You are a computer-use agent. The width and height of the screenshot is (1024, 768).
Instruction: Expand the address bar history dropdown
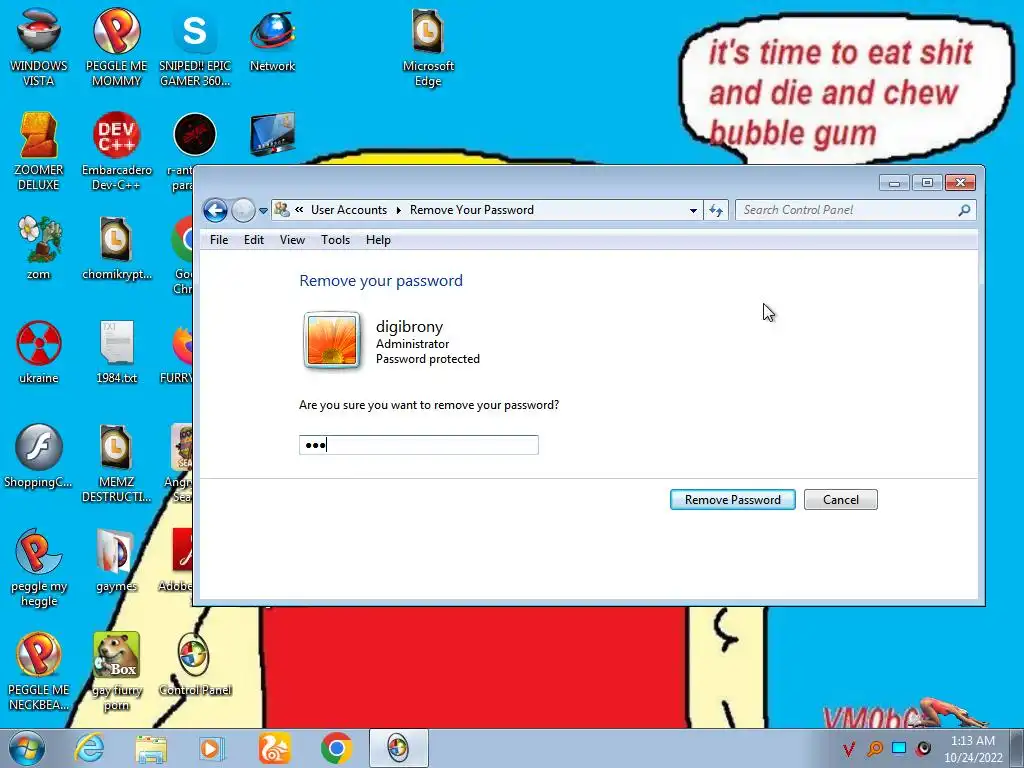point(693,210)
